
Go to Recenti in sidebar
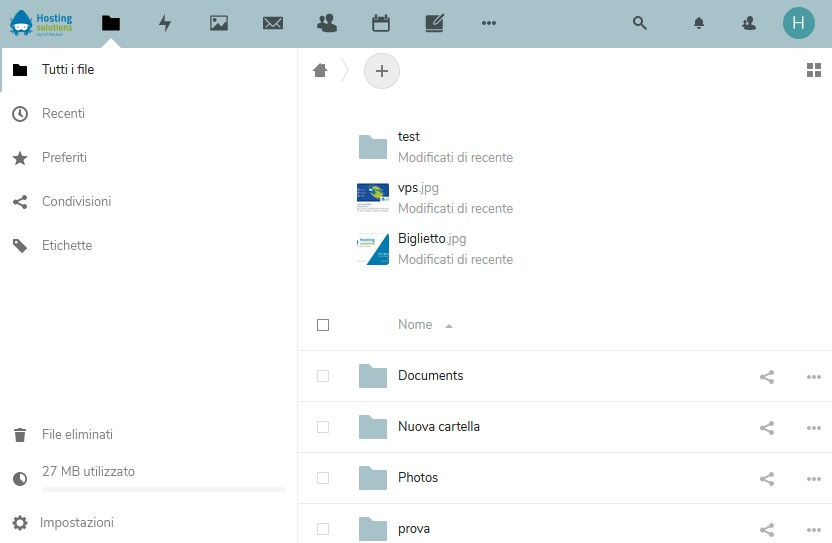click(63, 114)
